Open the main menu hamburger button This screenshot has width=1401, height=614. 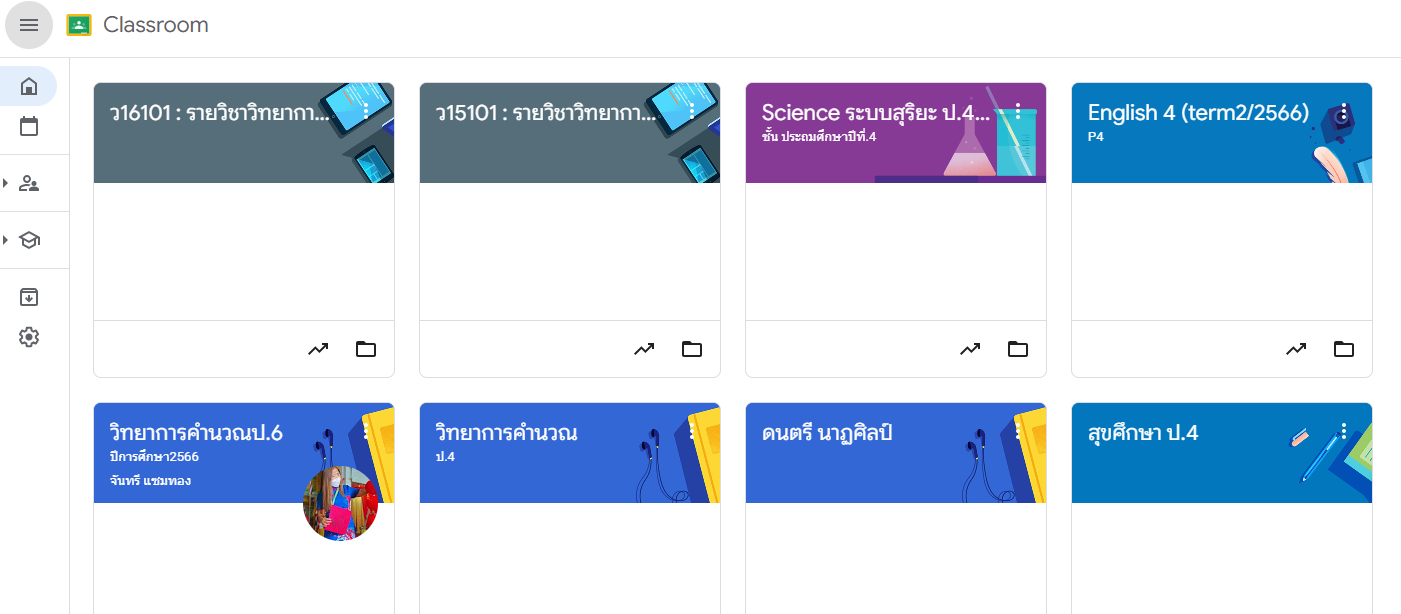coord(29,25)
